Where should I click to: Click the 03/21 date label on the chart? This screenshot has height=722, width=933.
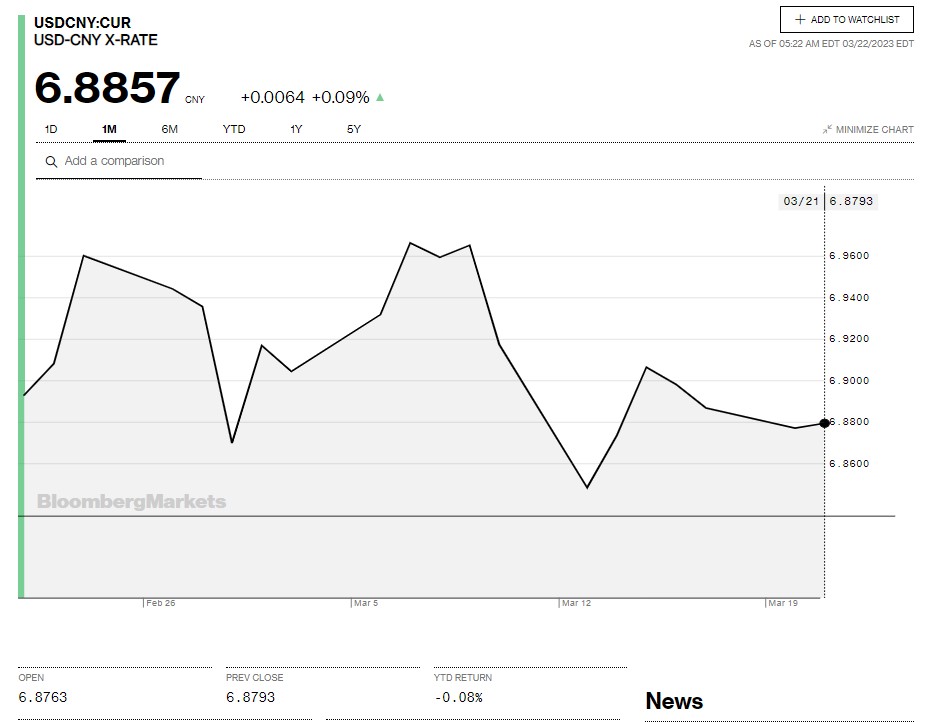tap(801, 201)
